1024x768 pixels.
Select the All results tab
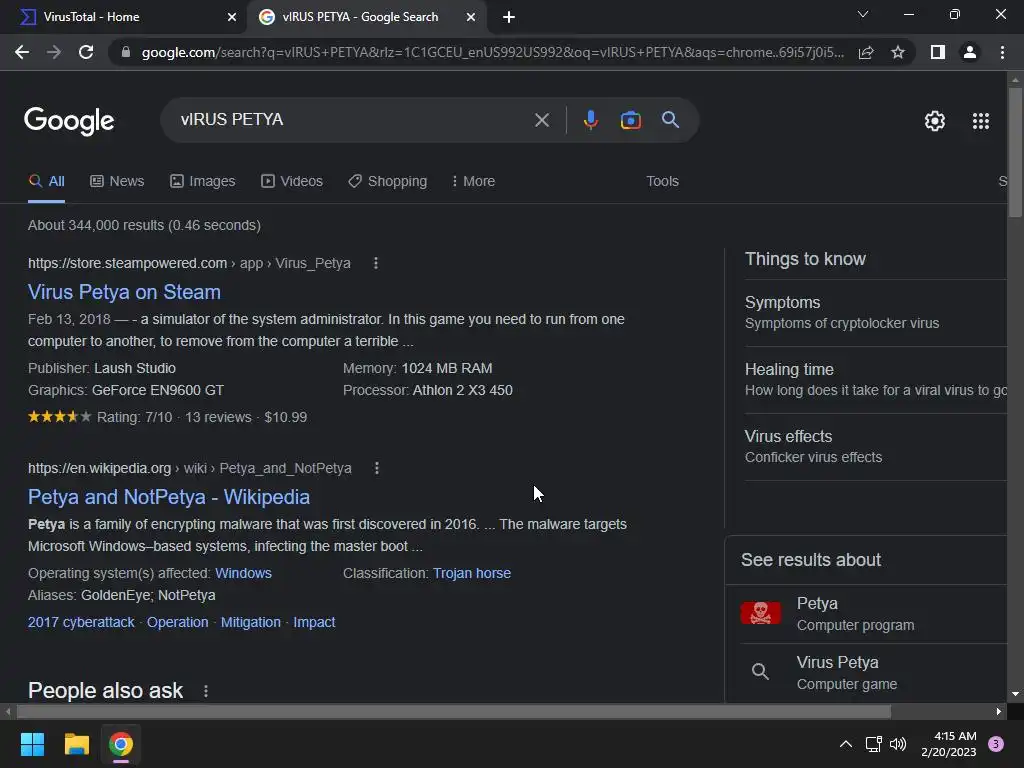(46, 182)
